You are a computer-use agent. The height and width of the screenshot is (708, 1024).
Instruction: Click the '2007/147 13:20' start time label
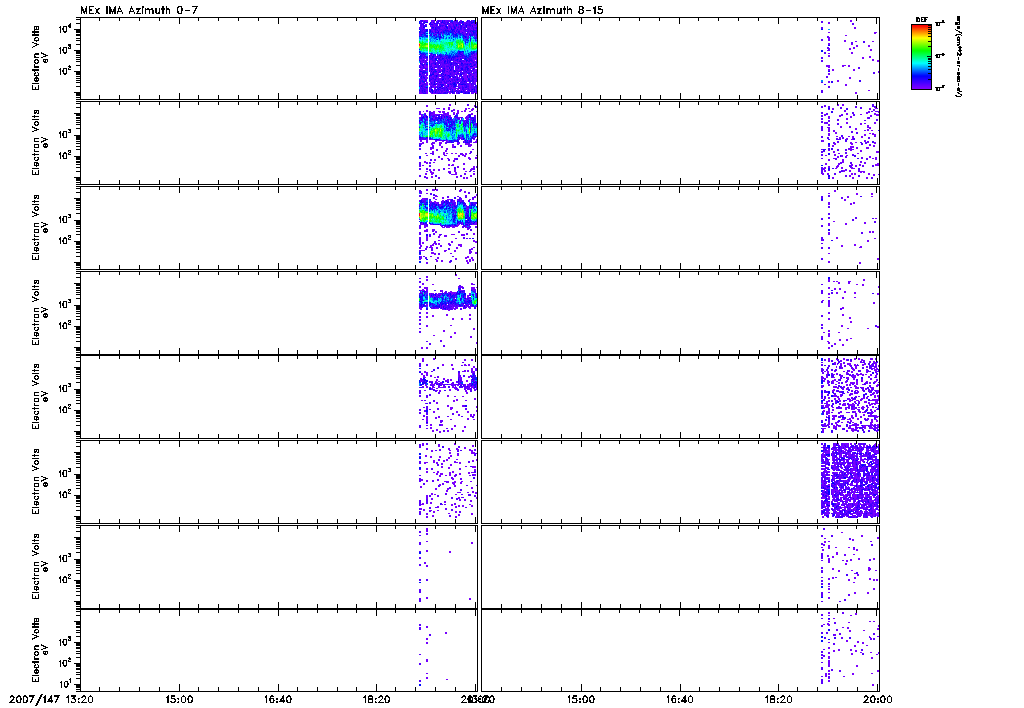pyautogui.click(x=52, y=700)
